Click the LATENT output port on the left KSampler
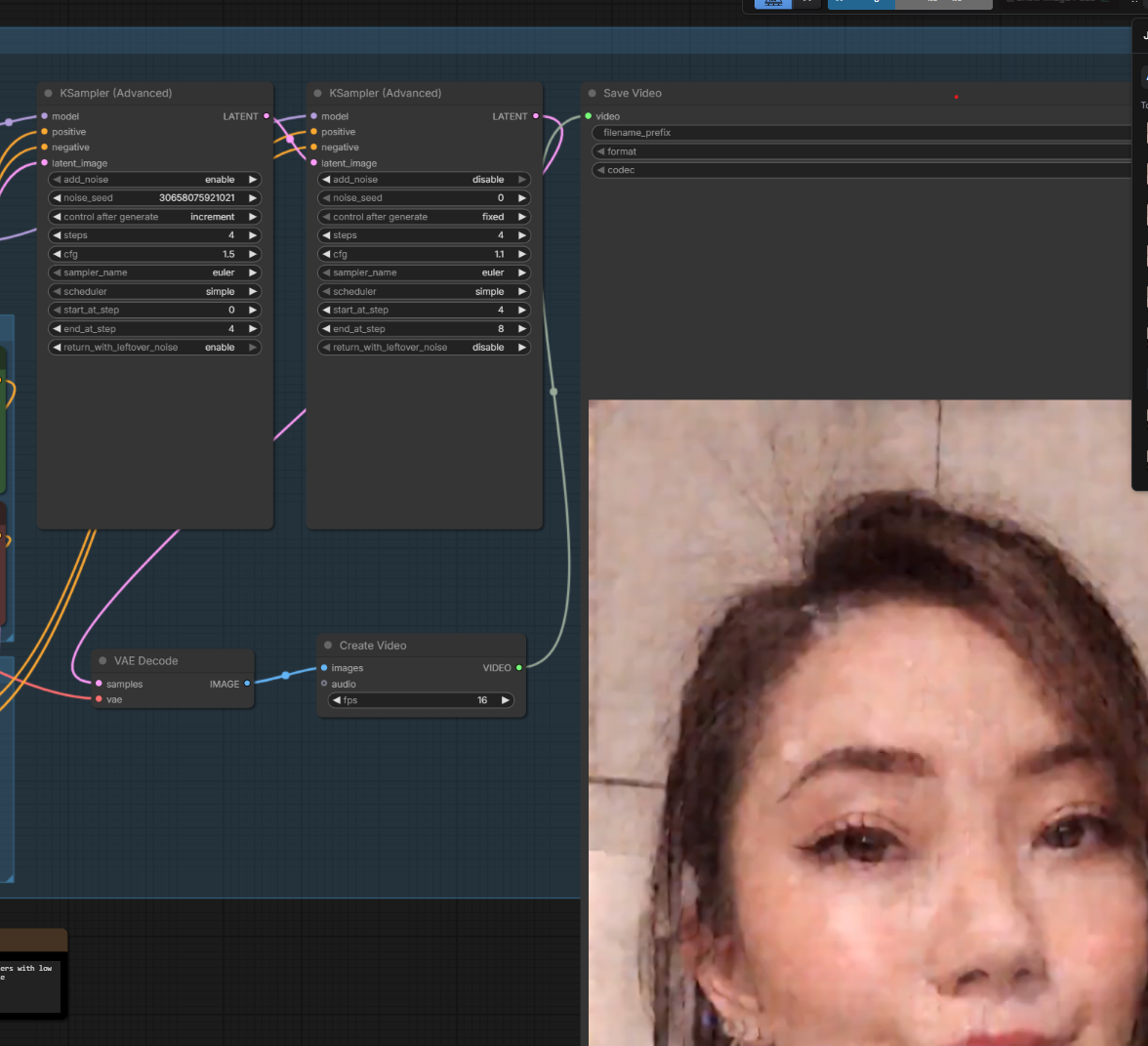The image size is (1148, 1046). point(266,116)
